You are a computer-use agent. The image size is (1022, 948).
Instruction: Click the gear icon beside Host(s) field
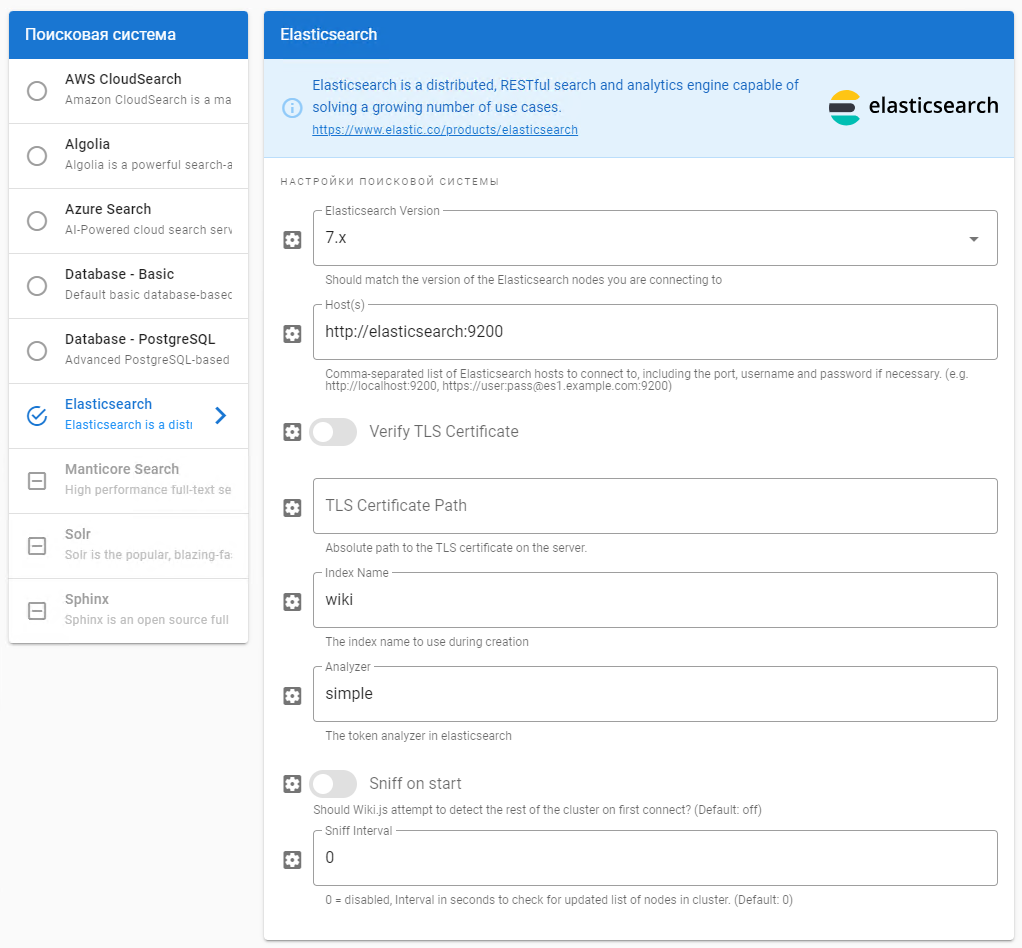pyautogui.click(x=292, y=334)
